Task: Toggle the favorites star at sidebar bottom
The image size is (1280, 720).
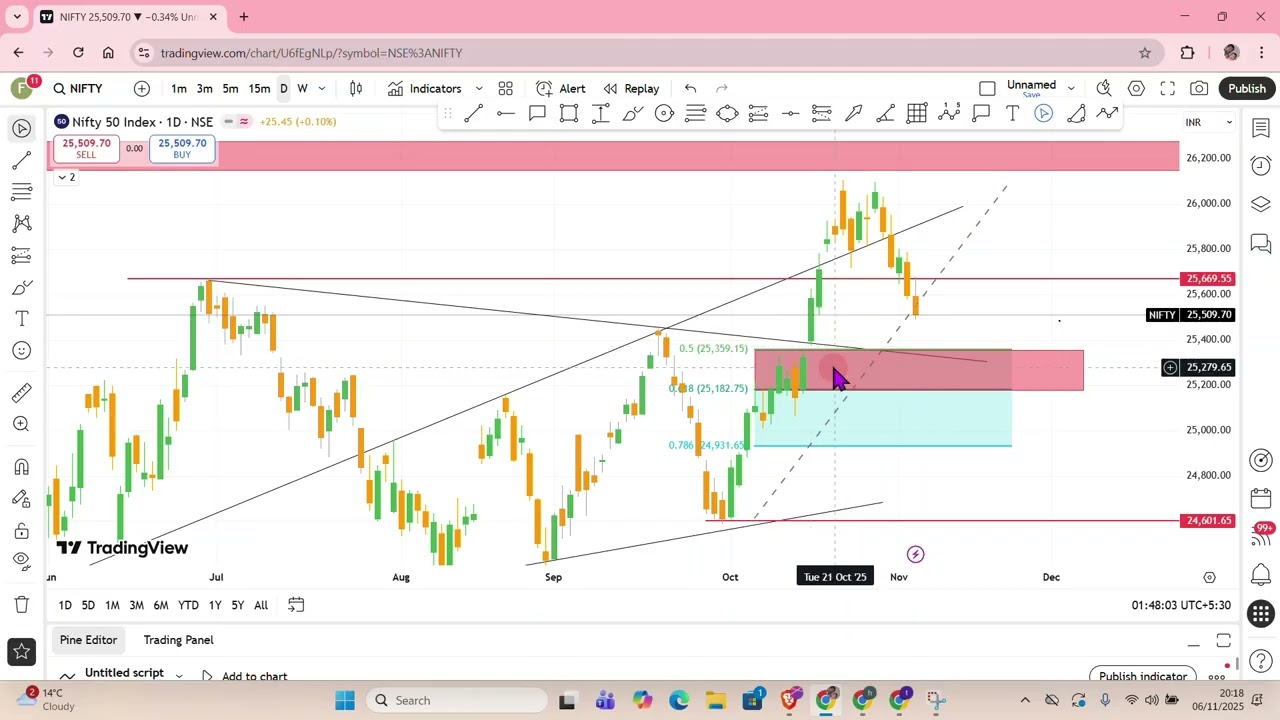Action: 22,653
